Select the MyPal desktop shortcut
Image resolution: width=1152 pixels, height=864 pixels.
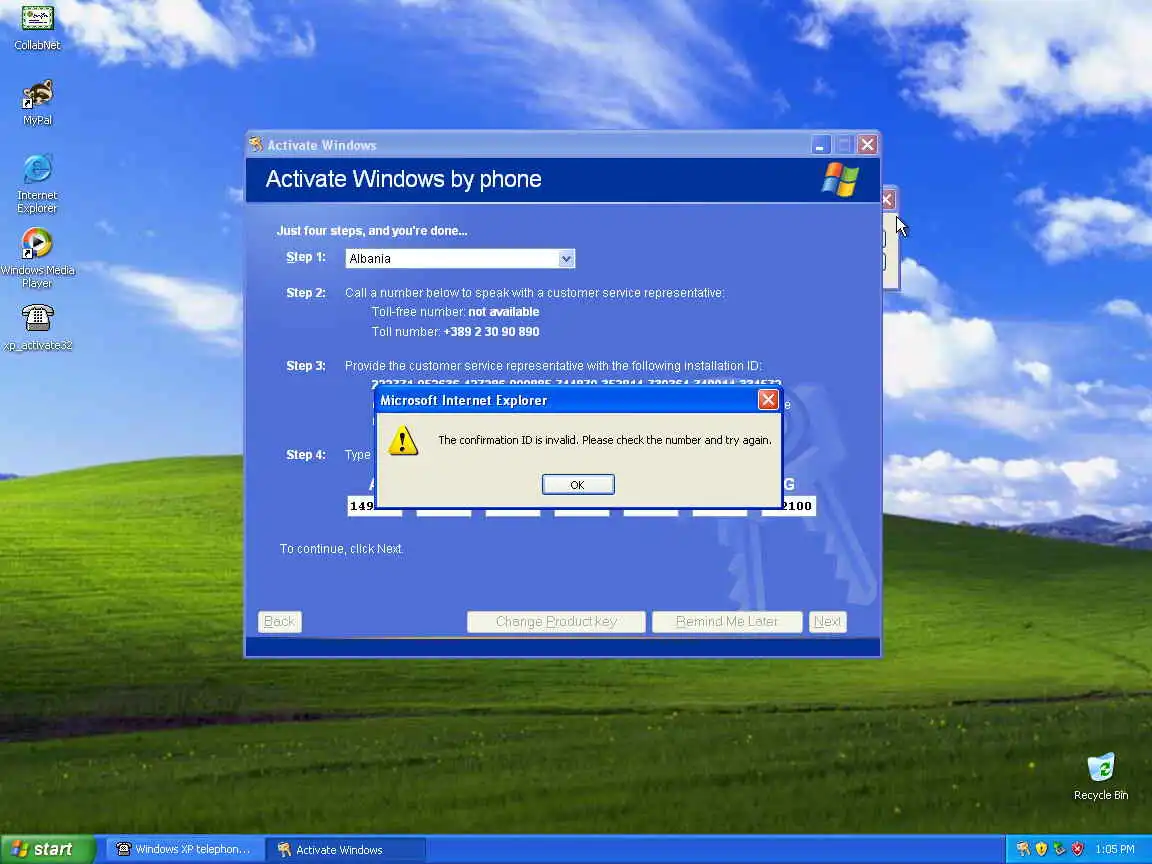(37, 103)
